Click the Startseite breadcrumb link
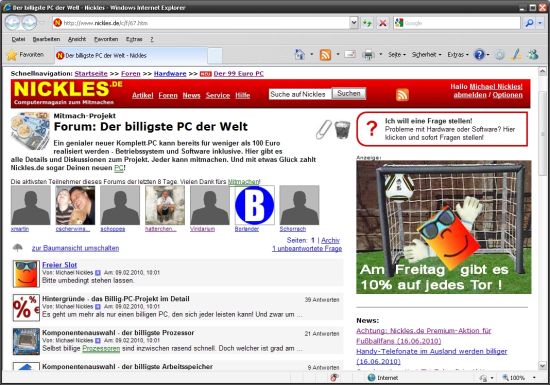The height and width of the screenshot is (385, 550). click(x=91, y=74)
